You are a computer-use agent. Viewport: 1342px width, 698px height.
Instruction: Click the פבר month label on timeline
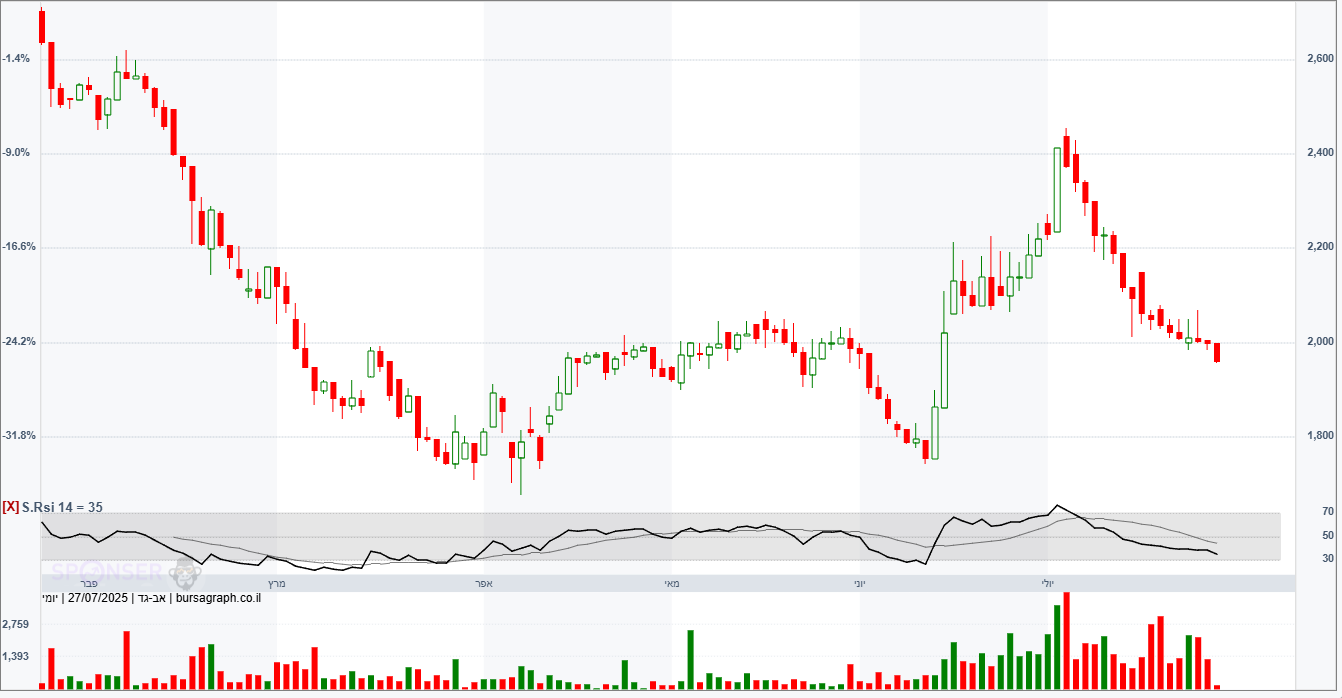[89, 582]
